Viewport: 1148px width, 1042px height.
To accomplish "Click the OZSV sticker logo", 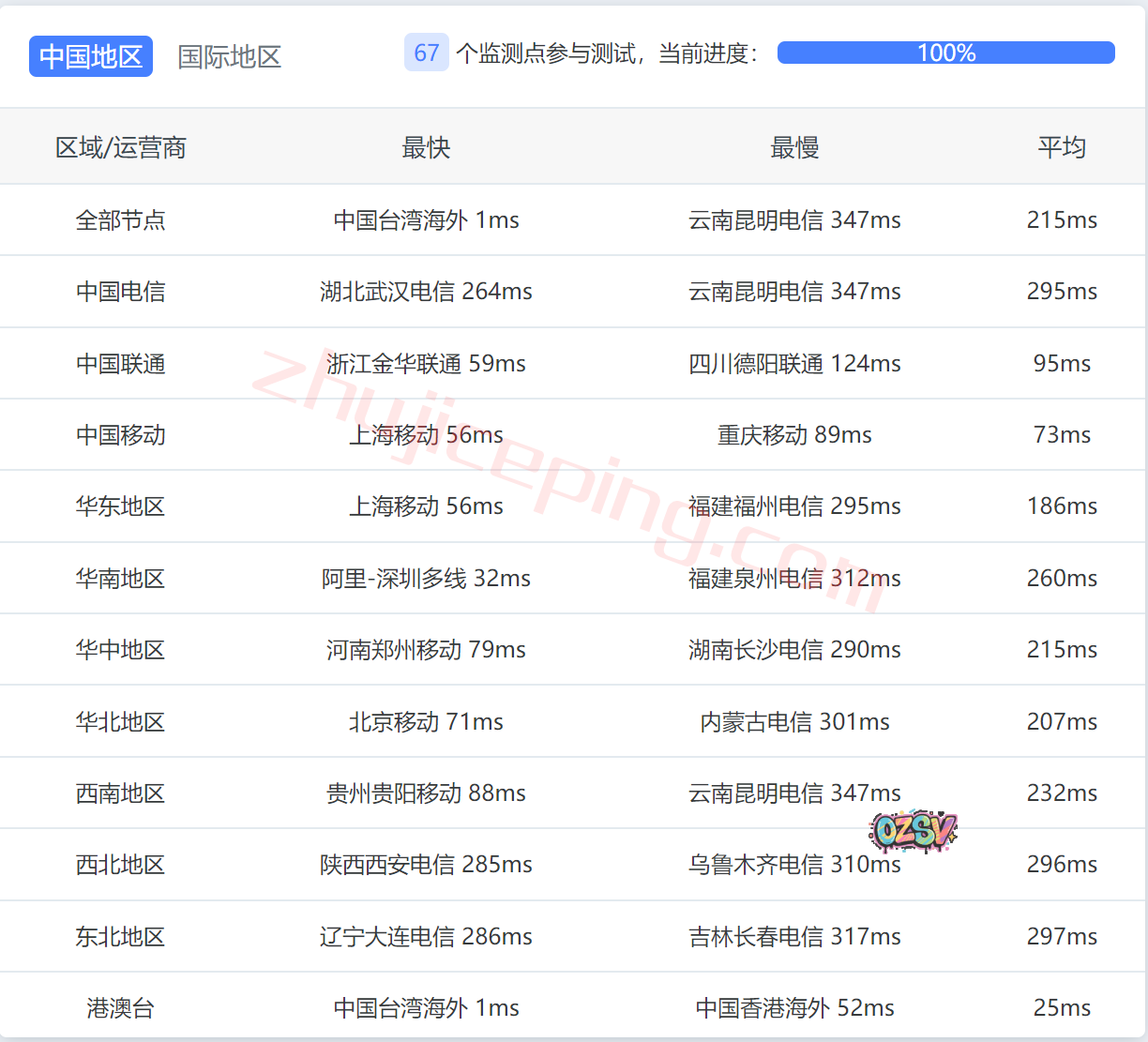I will point(913,830).
